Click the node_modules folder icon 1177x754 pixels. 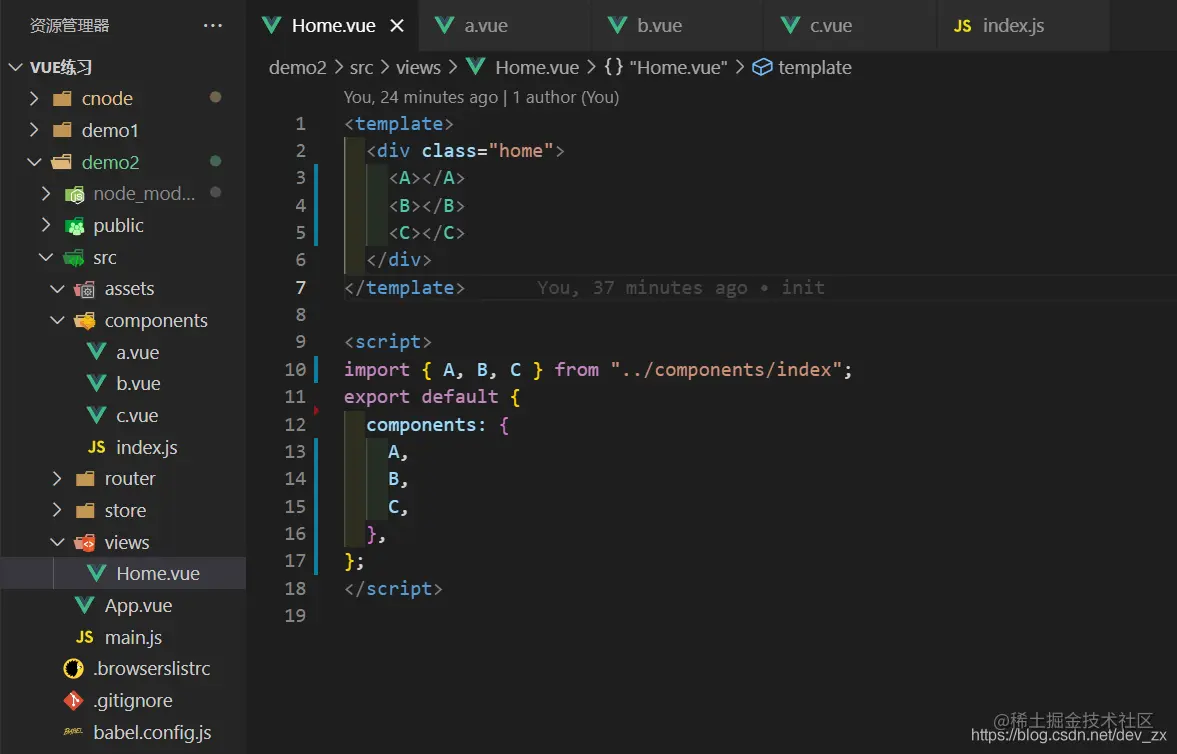click(74, 195)
